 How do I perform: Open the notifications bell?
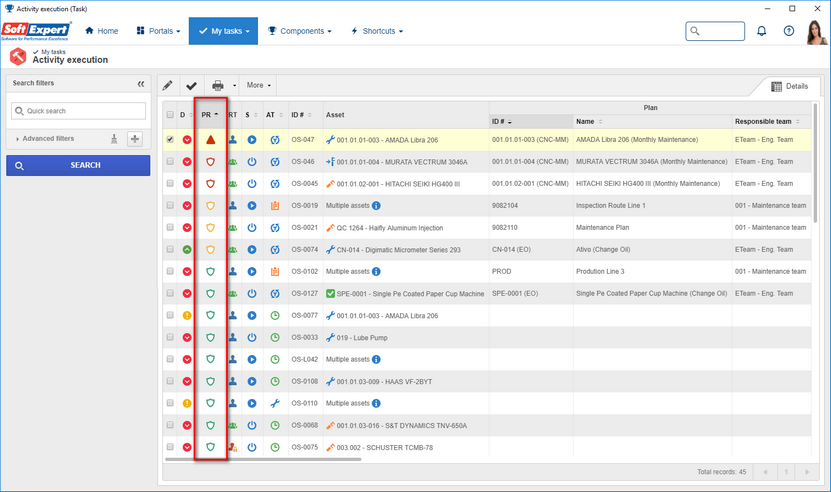(x=762, y=31)
